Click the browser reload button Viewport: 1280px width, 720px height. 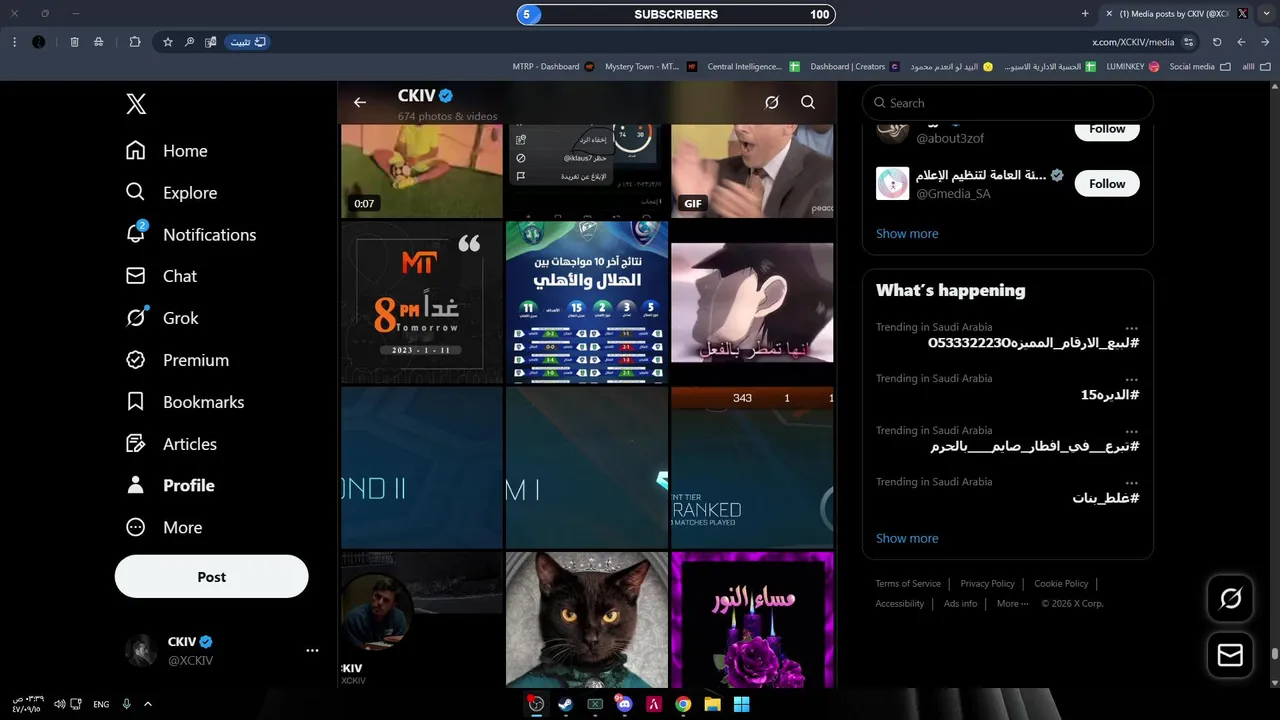(x=1217, y=42)
